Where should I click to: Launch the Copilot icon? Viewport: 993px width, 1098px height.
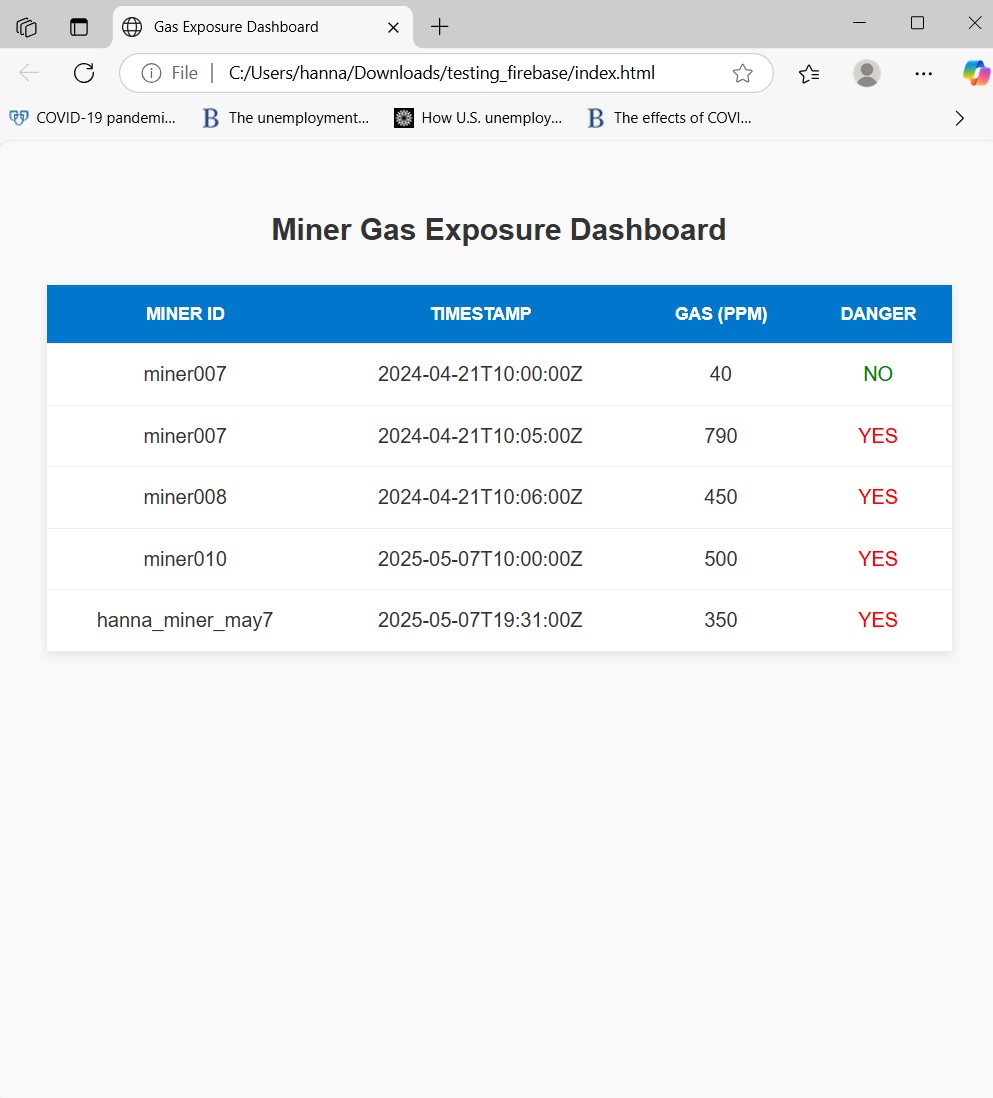976,73
